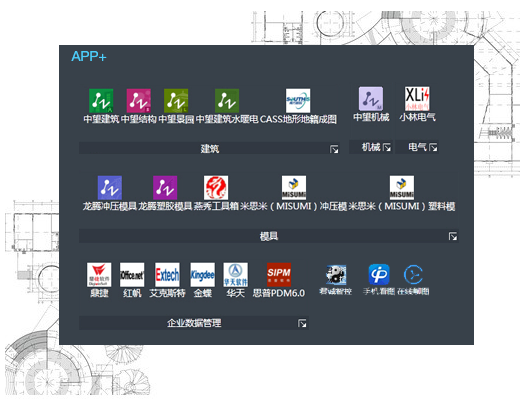This screenshot has height=402, width=531.
Task: Open the 红帆 iOffice.net app
Action: click(132, 275)
